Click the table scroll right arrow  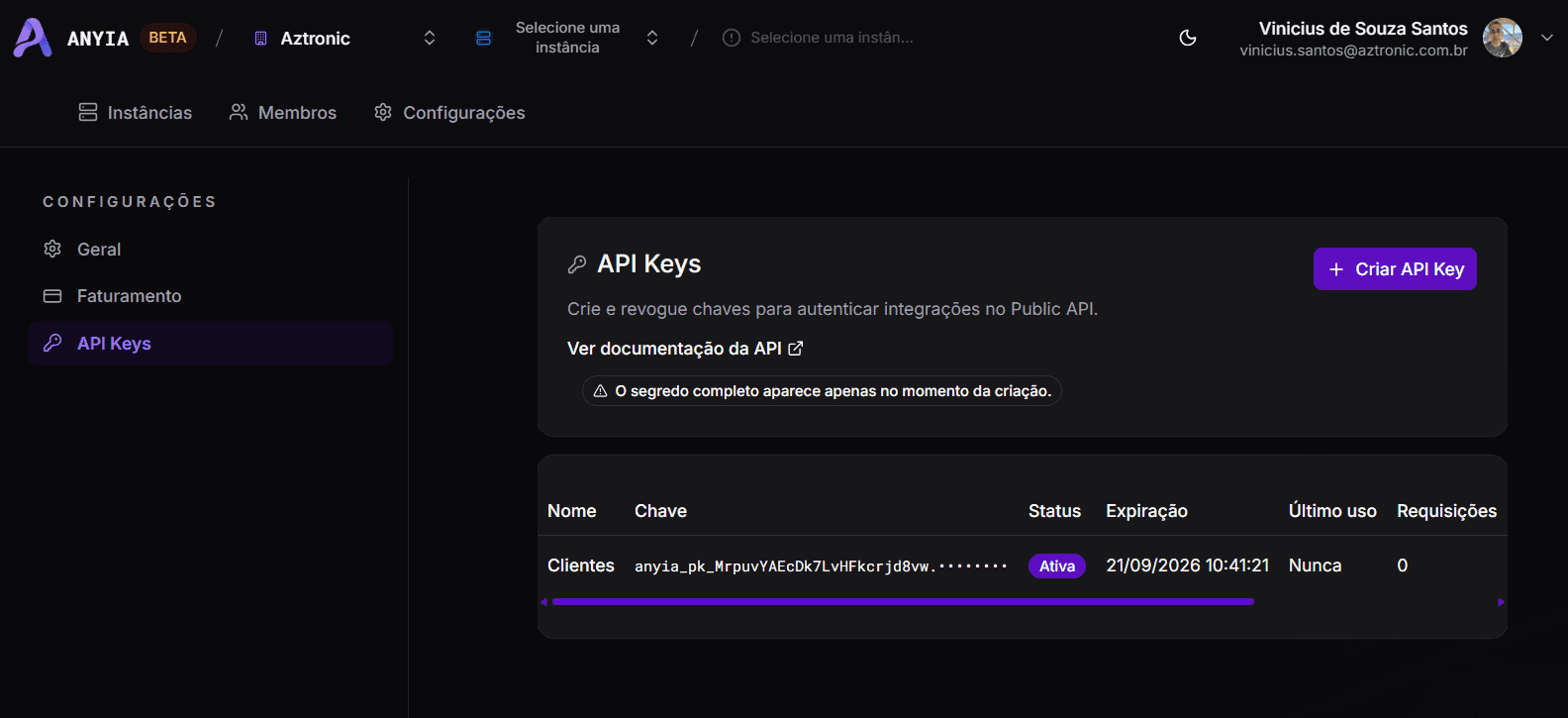coord(1501,602)
